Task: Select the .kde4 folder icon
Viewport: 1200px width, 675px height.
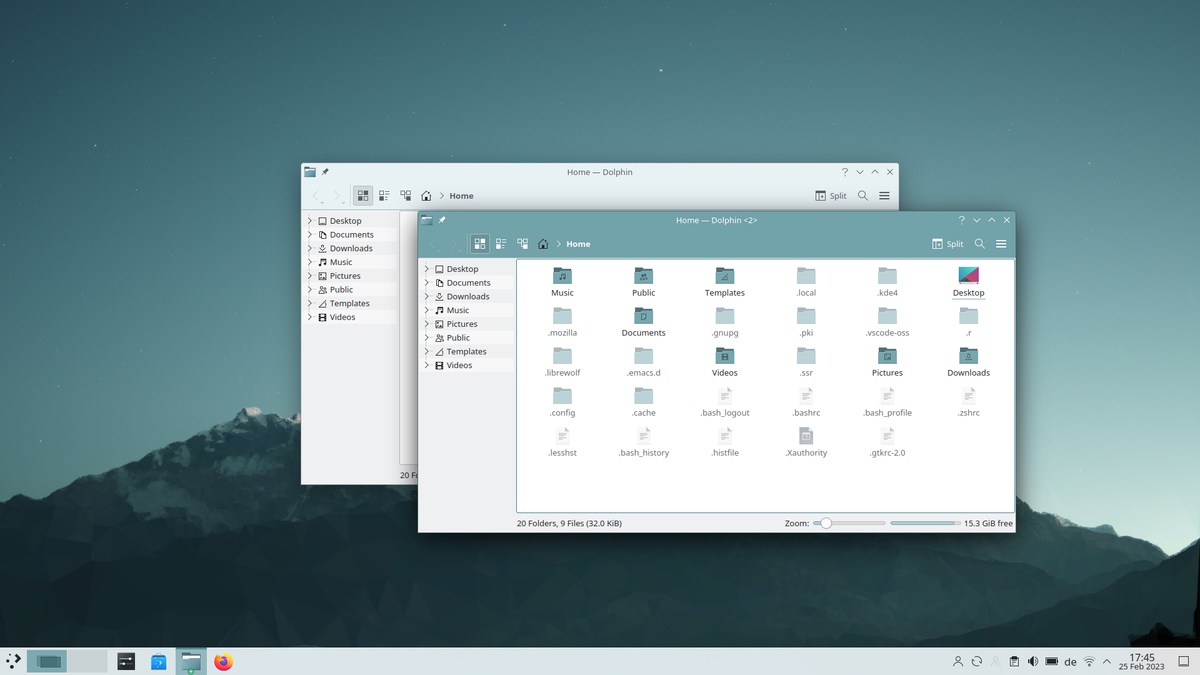Action: tap(887, 275)
